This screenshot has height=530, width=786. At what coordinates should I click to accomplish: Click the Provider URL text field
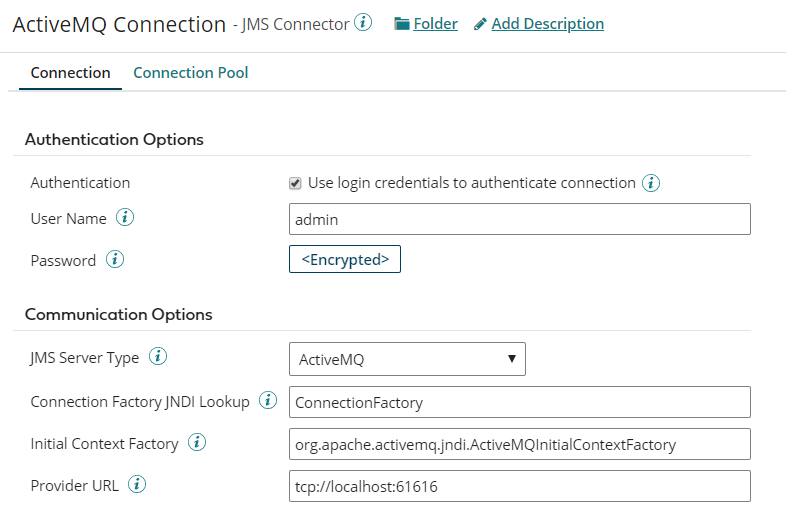[x=519, y=486]
